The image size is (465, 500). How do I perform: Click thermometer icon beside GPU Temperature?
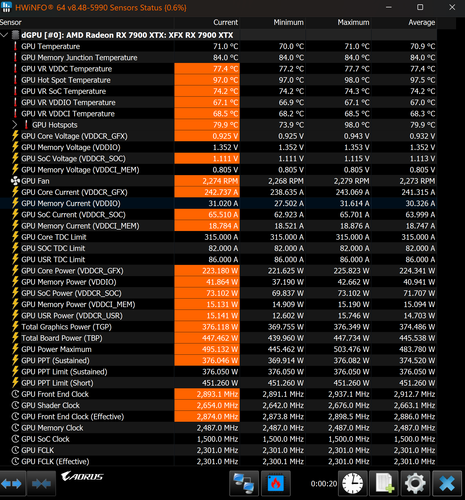pos(15,46)
